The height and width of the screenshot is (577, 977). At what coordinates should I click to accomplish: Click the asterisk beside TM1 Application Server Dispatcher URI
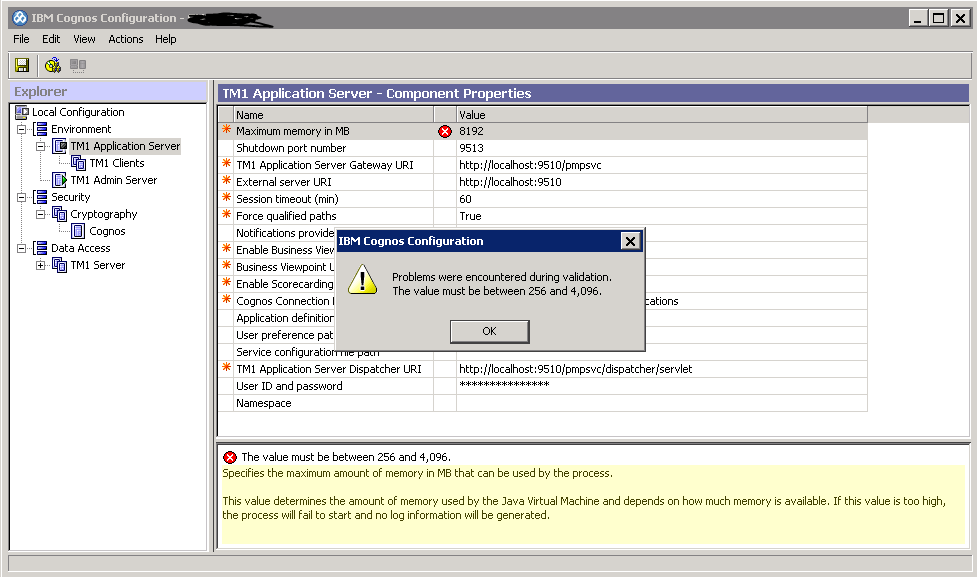pyautogui.click(x=226, y=368)
